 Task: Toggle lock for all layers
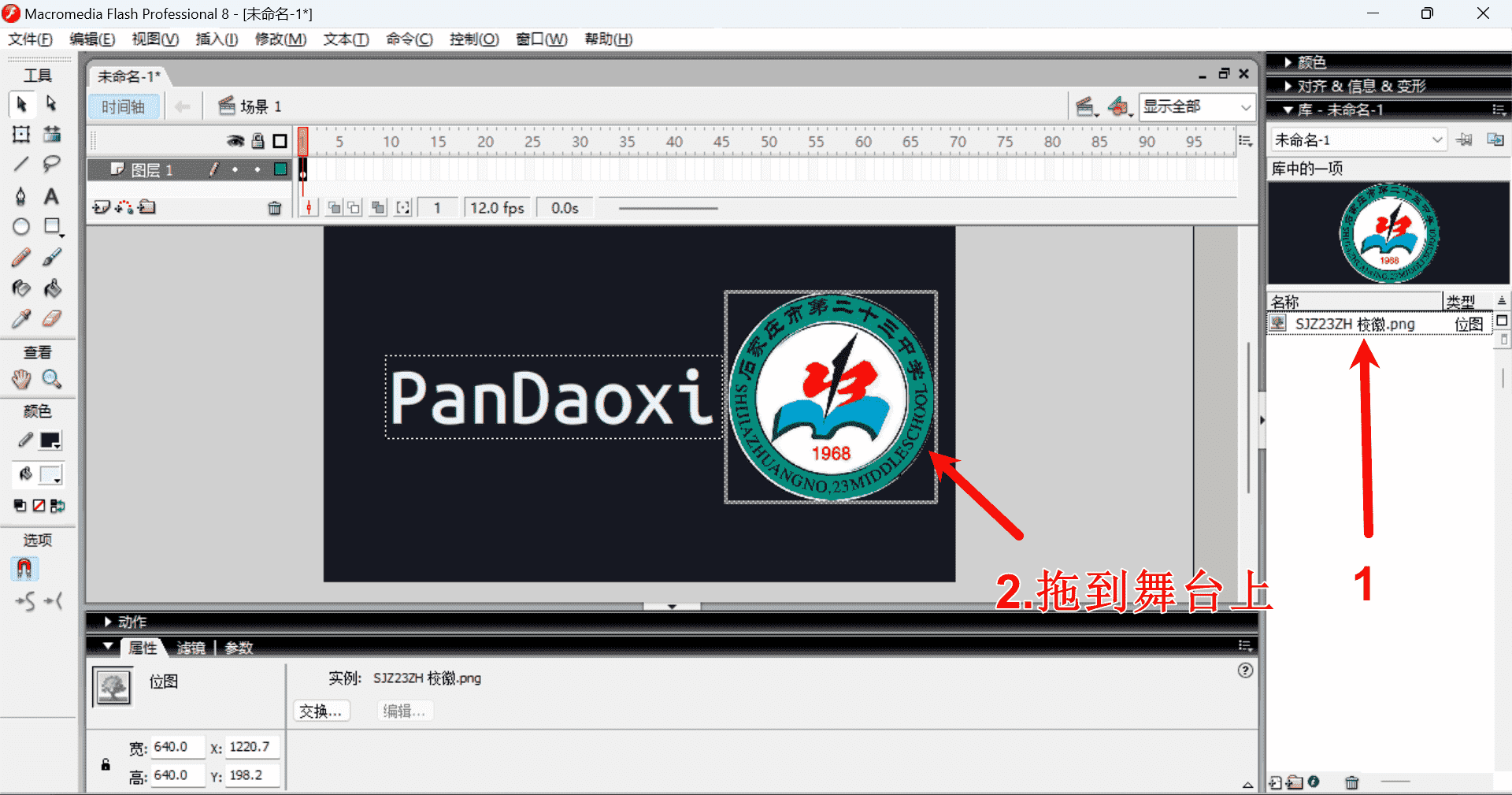click(x=258, y=141)
